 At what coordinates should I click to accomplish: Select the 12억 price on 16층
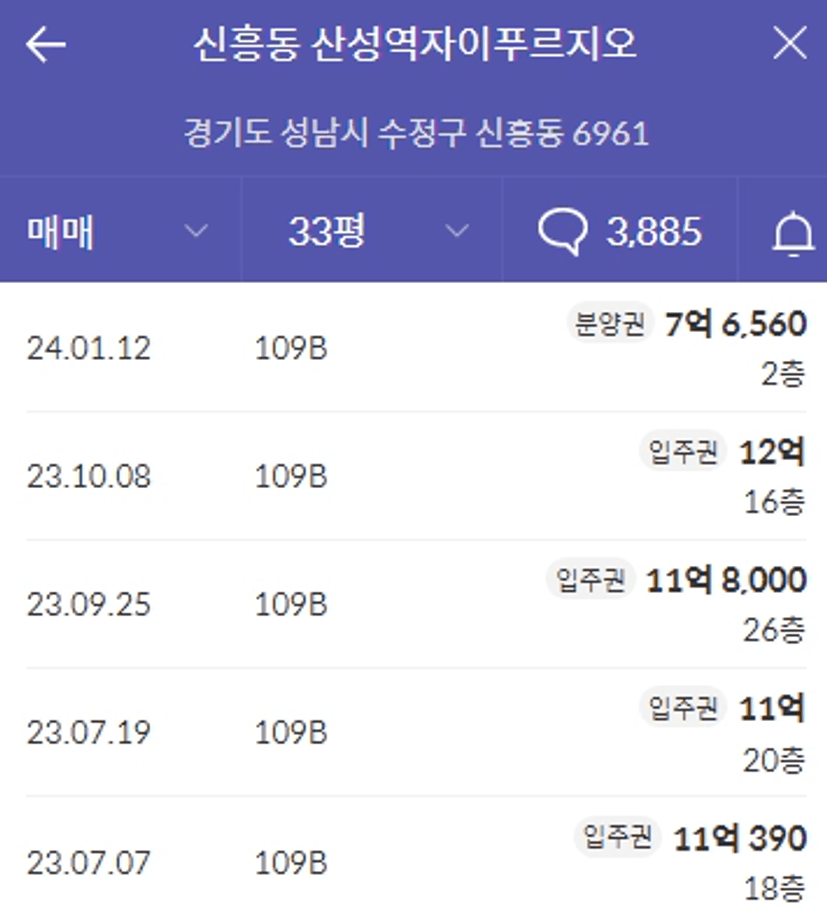772,452
